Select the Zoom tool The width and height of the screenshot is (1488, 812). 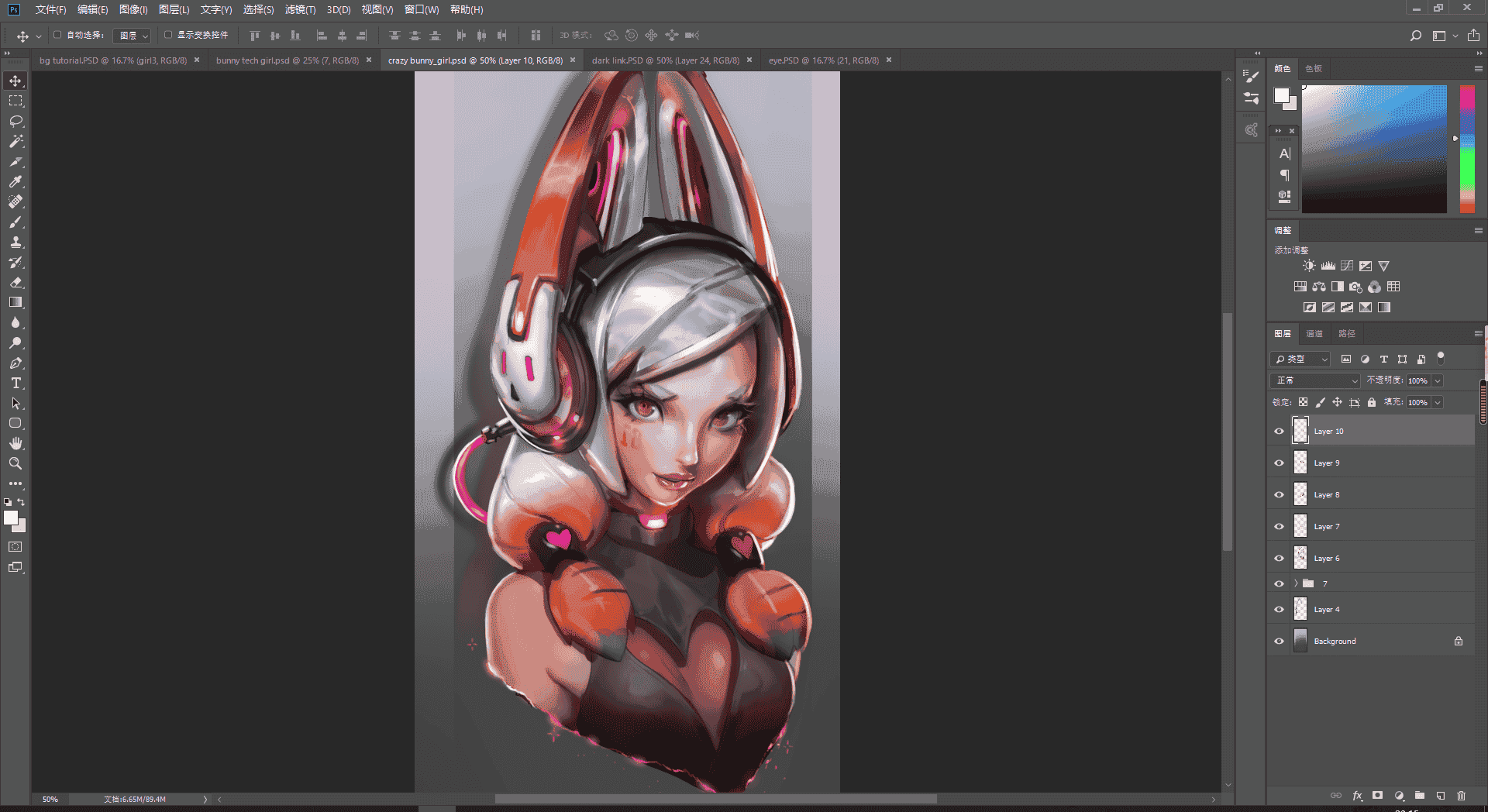[x=15, y=463]
